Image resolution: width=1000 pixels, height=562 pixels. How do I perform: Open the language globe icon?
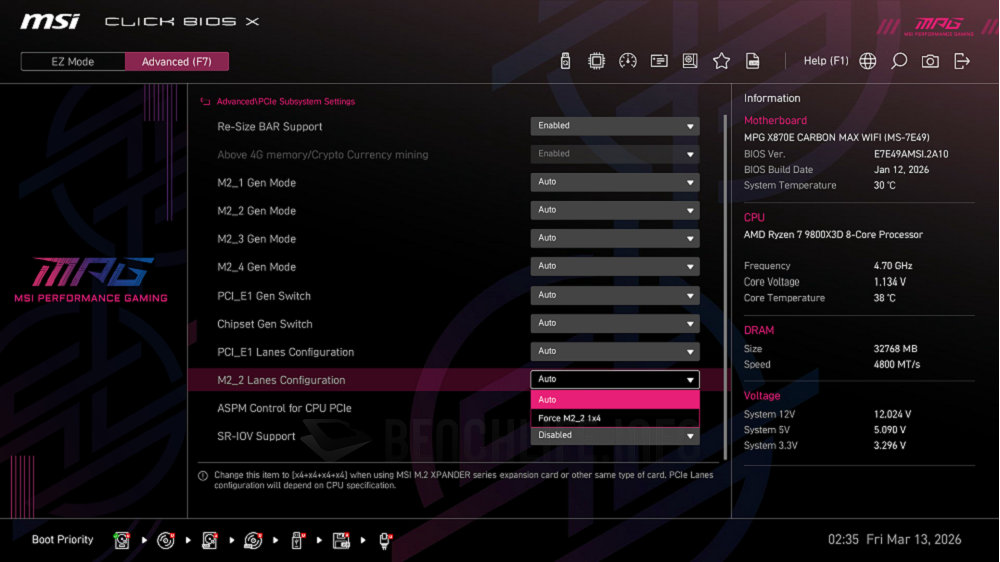(x=868, y=61)
